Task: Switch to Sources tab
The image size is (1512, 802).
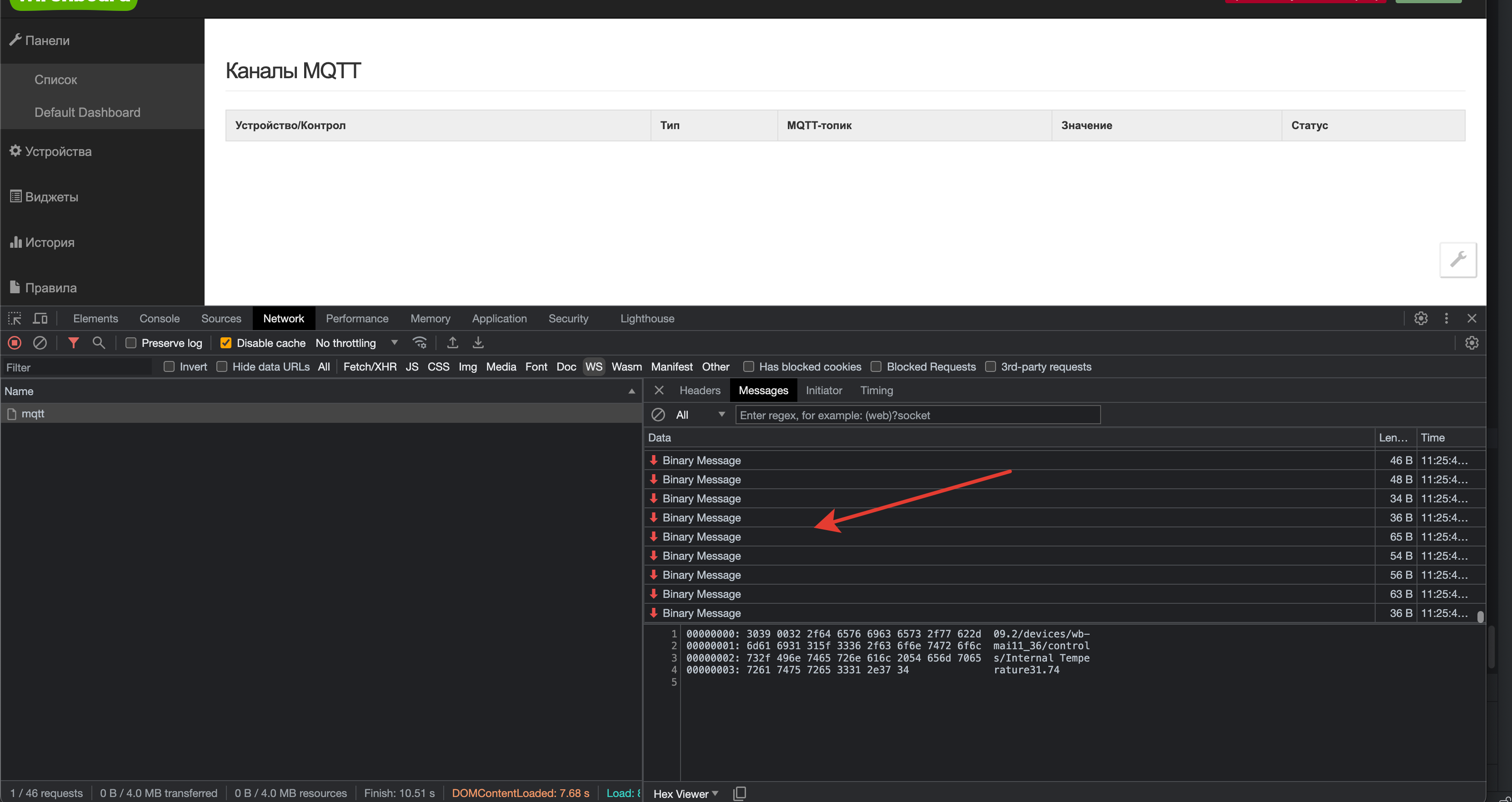Action: 221,318
